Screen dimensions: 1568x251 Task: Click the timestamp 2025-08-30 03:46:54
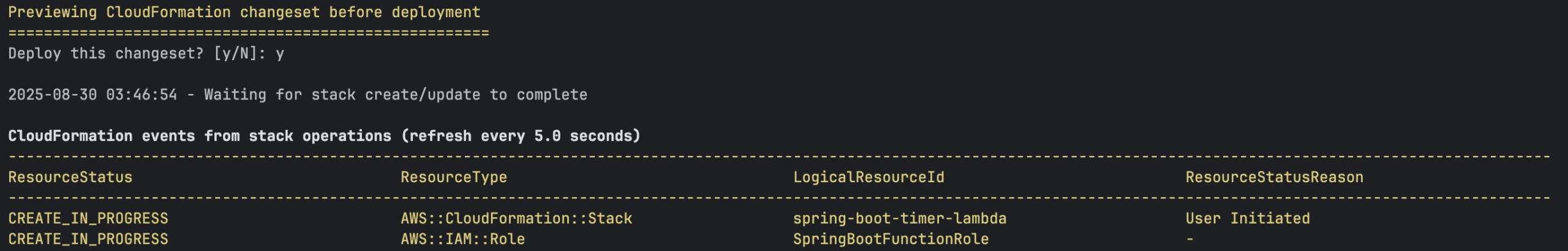click(92, 95)
